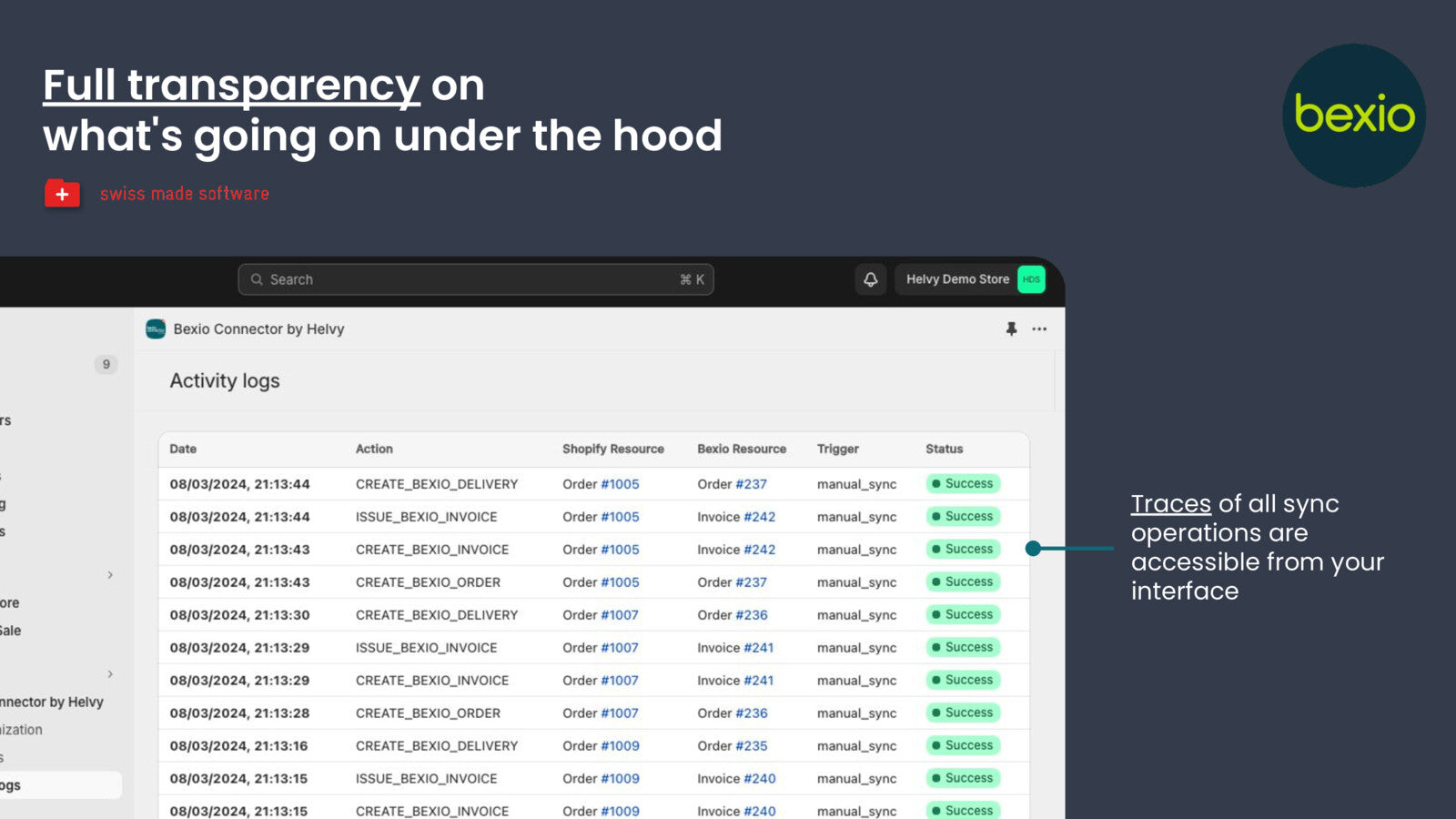
Task: Click the search magnifier icon
Action: (x=257, y=279)
